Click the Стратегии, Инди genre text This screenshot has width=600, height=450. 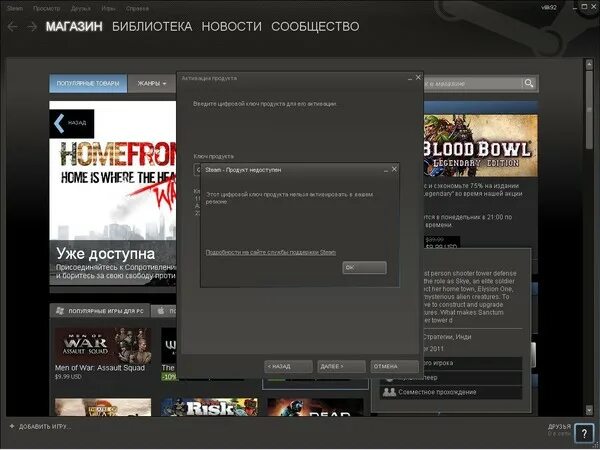pos(447,337)
